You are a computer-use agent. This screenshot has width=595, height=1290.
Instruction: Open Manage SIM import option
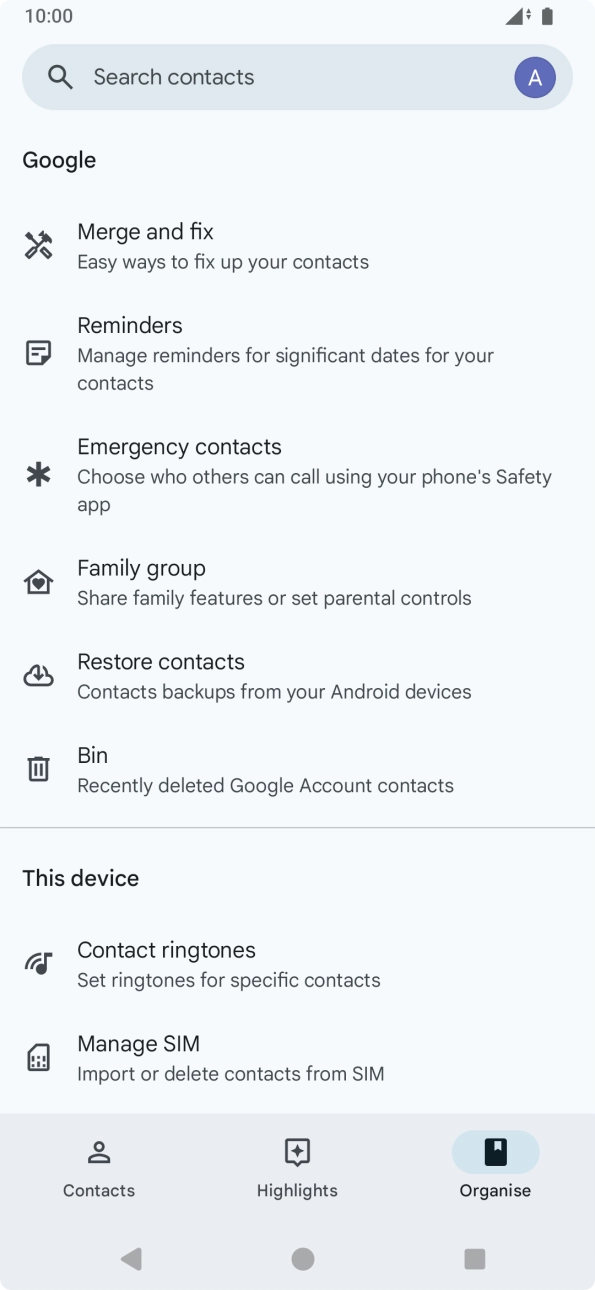pyautogui.click(x=297, y=1058)
